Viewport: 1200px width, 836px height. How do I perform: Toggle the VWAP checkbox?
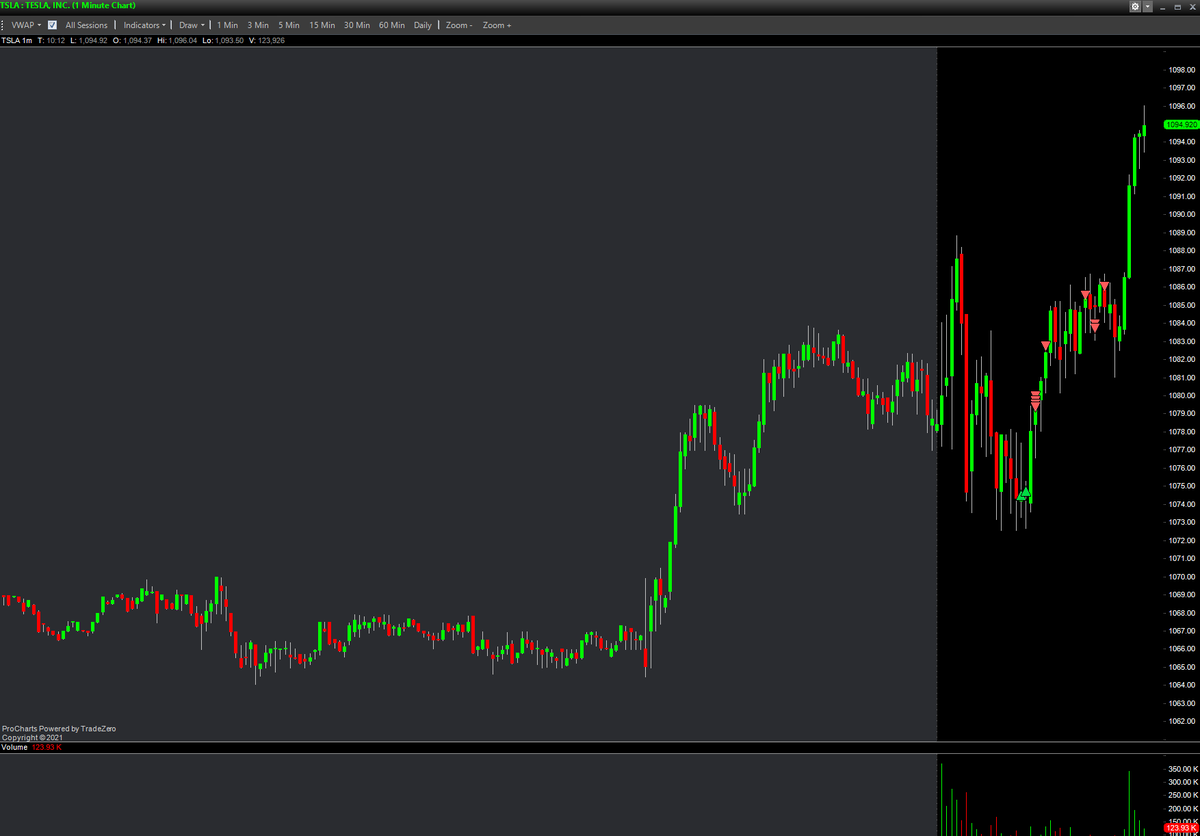[52, 25]
